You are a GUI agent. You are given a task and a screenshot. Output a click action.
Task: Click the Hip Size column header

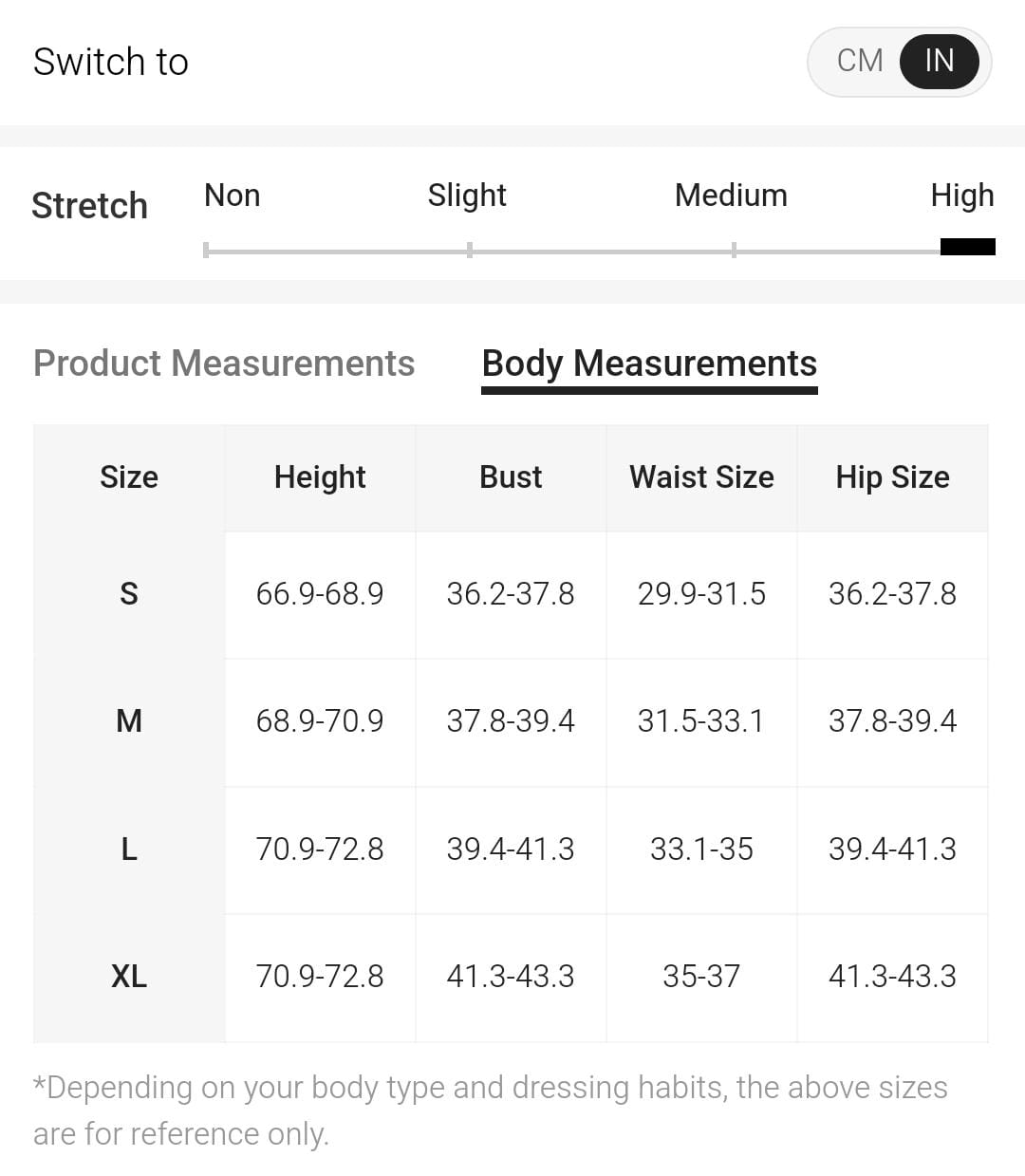[x=892, y=477]
